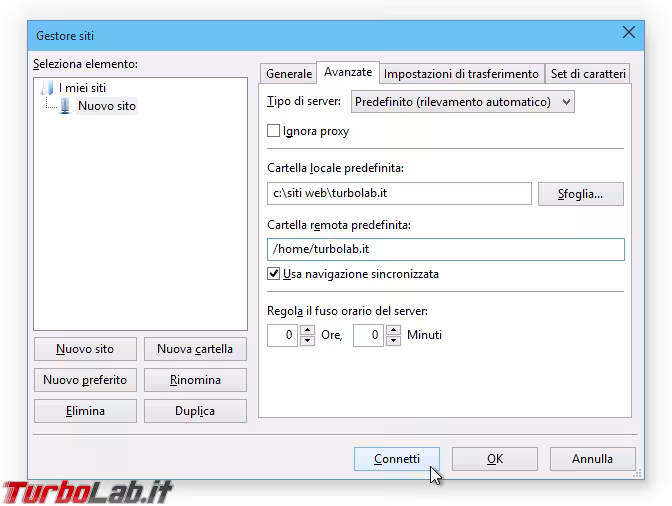Click in the Cartella remota predefinita field
Viewport: 672px width, 506px height.
click(x=445, y=249)
